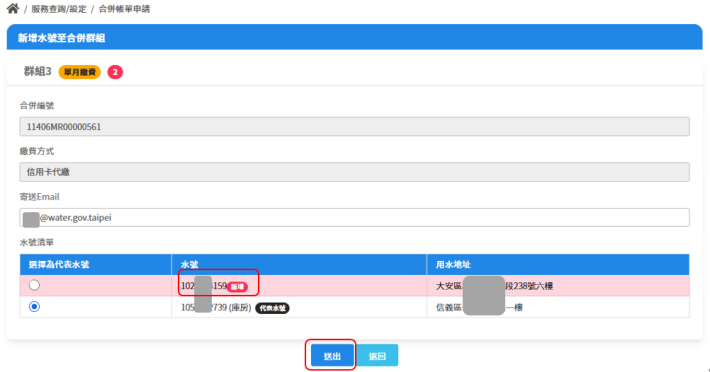Click the 返回 button to go back
Image resolution: width=710 pixels, height=372 pixels.
coord(377,356)
